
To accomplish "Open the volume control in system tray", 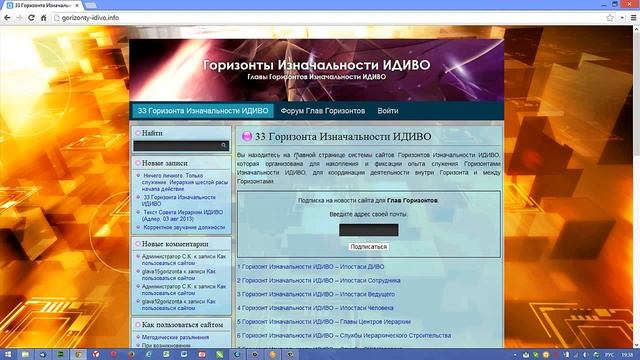I will [586, 355].
